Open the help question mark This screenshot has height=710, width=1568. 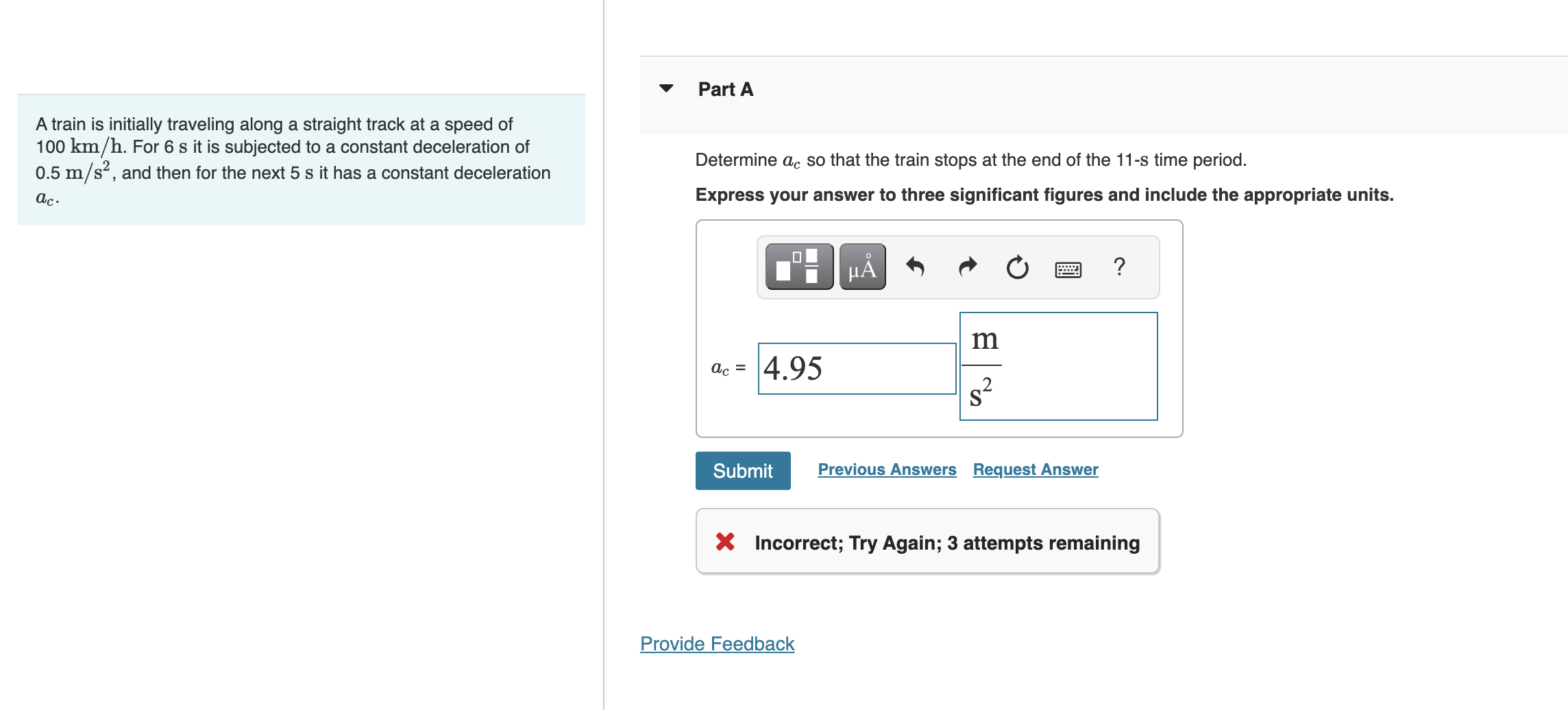coord(1119,267)
